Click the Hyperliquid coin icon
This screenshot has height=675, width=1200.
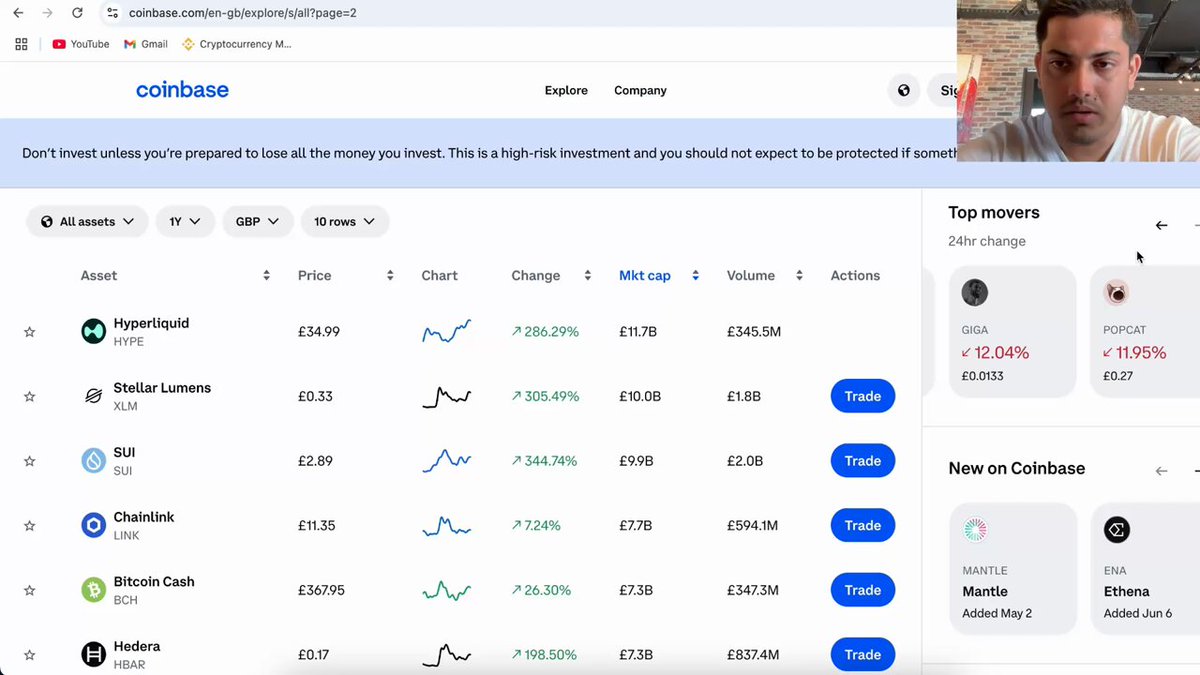93,332
